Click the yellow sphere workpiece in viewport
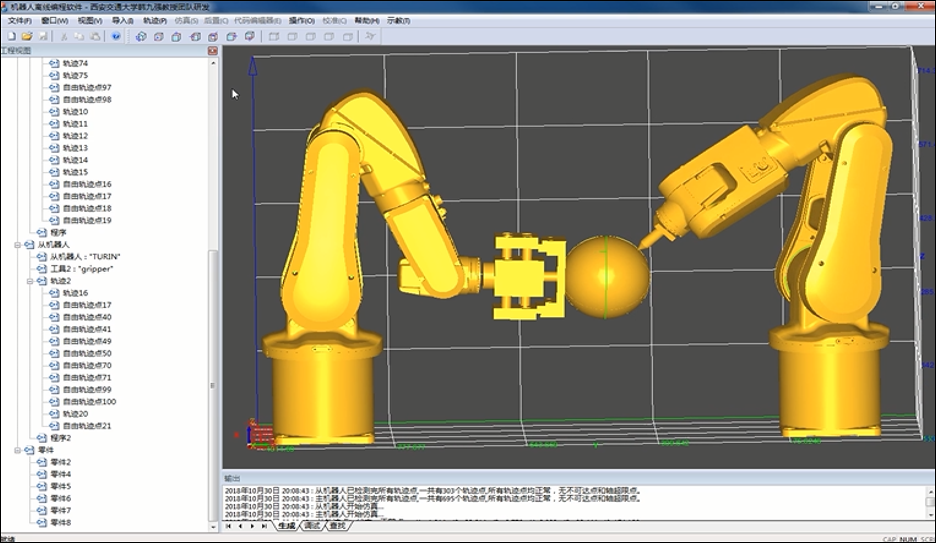Screen dimensions: 936x543 [x=607, y=276]
